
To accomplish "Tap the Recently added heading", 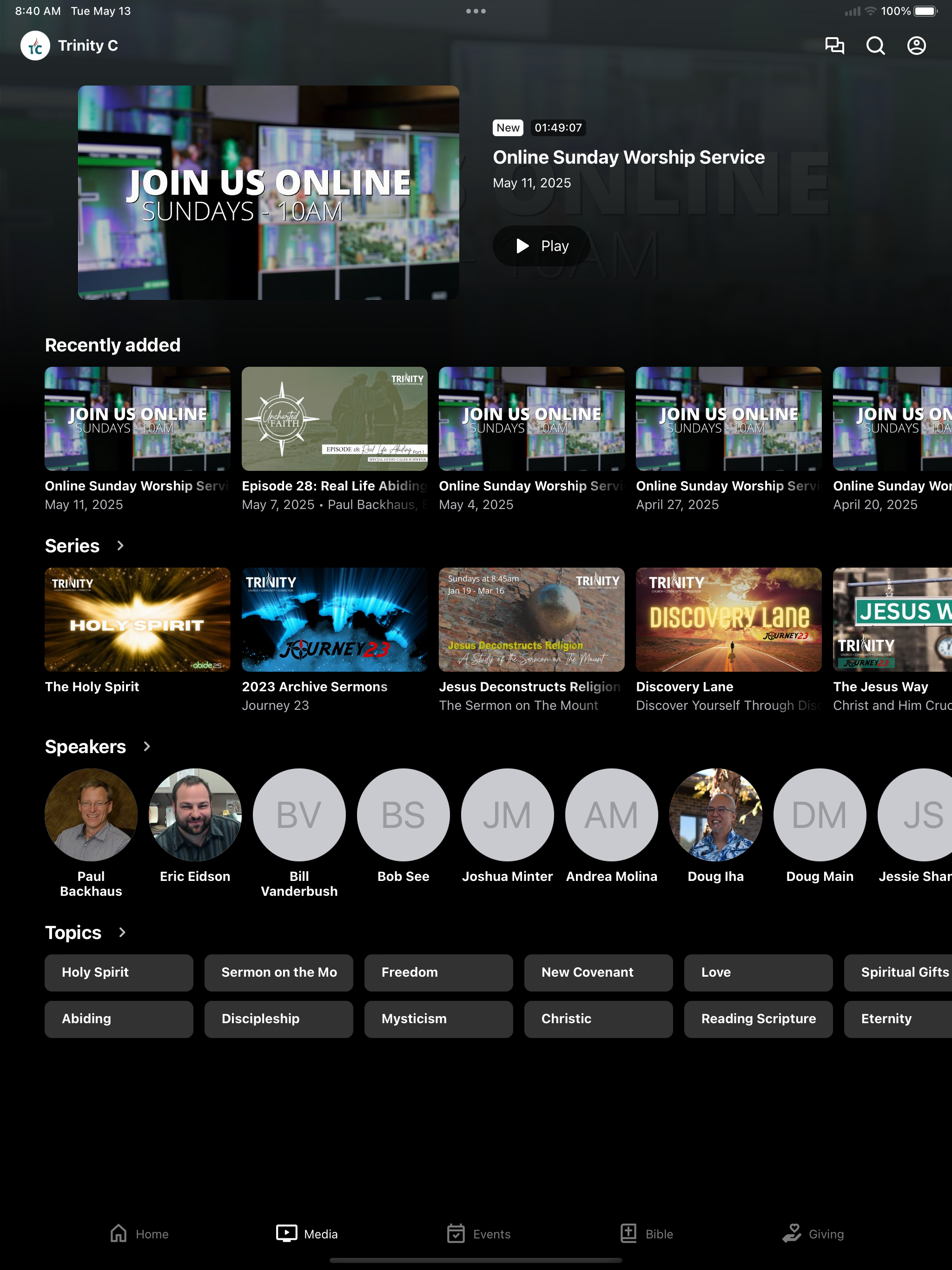I will coord(112,345).
